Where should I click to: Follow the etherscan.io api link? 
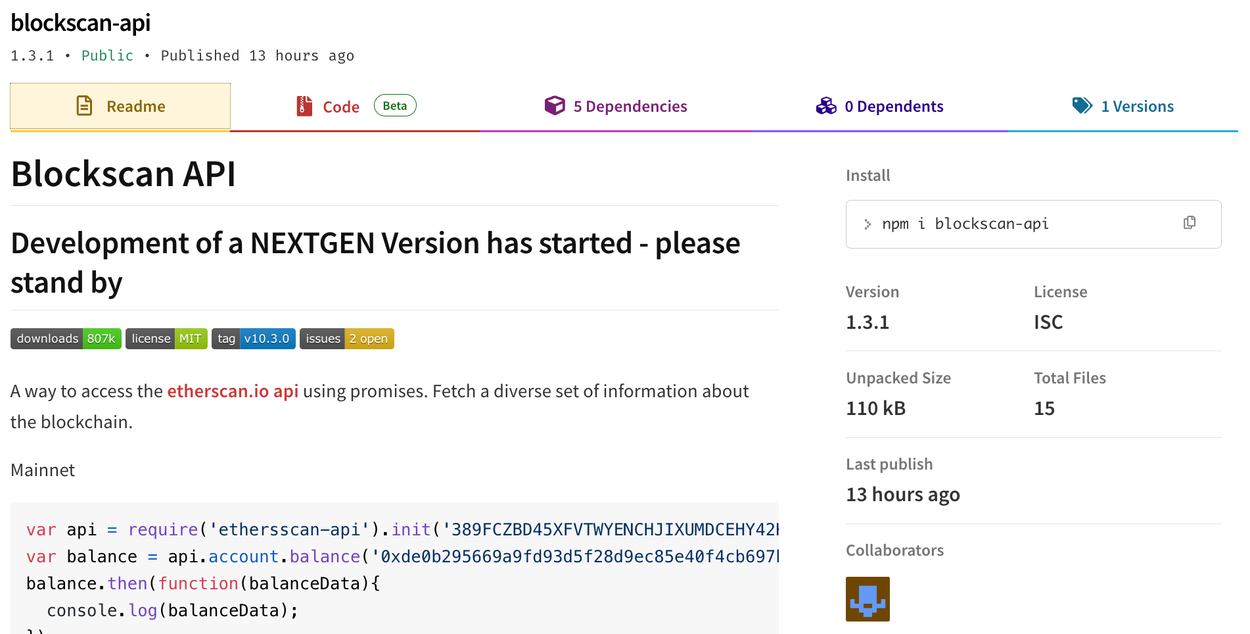tap(232, 391)
